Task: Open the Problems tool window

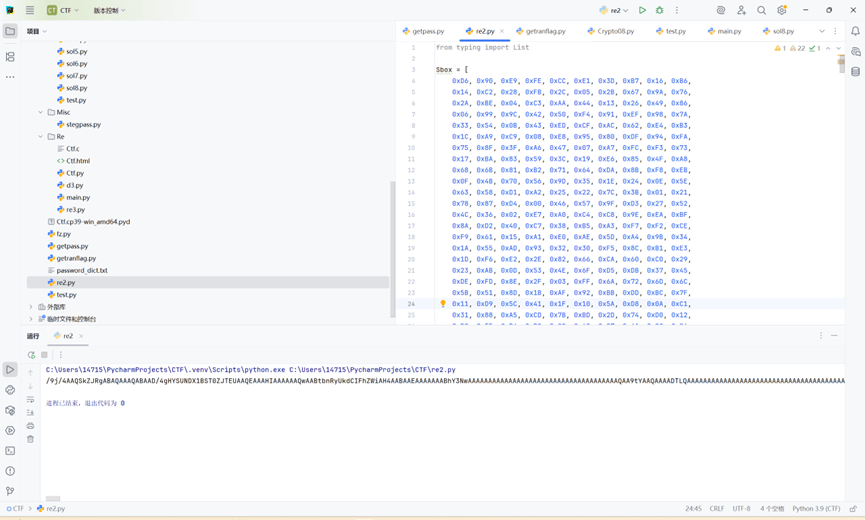Action: (10, 471)
